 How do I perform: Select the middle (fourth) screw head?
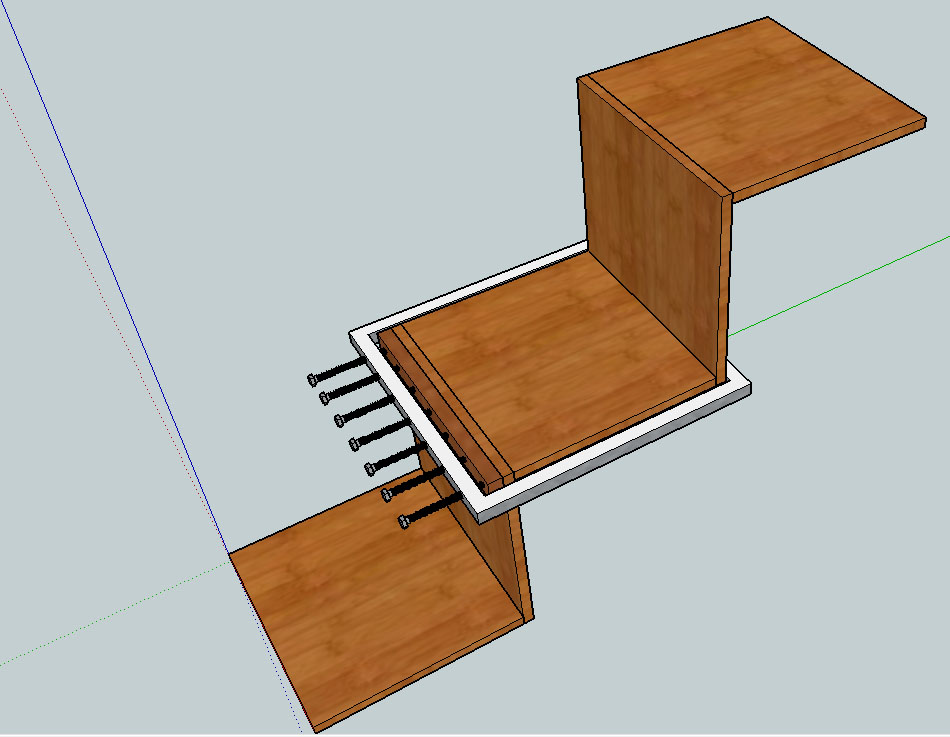click(354, 443)
